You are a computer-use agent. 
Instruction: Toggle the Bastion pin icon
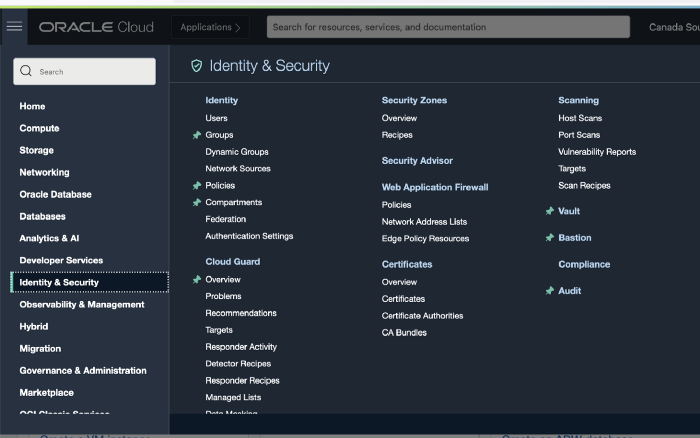550,238
